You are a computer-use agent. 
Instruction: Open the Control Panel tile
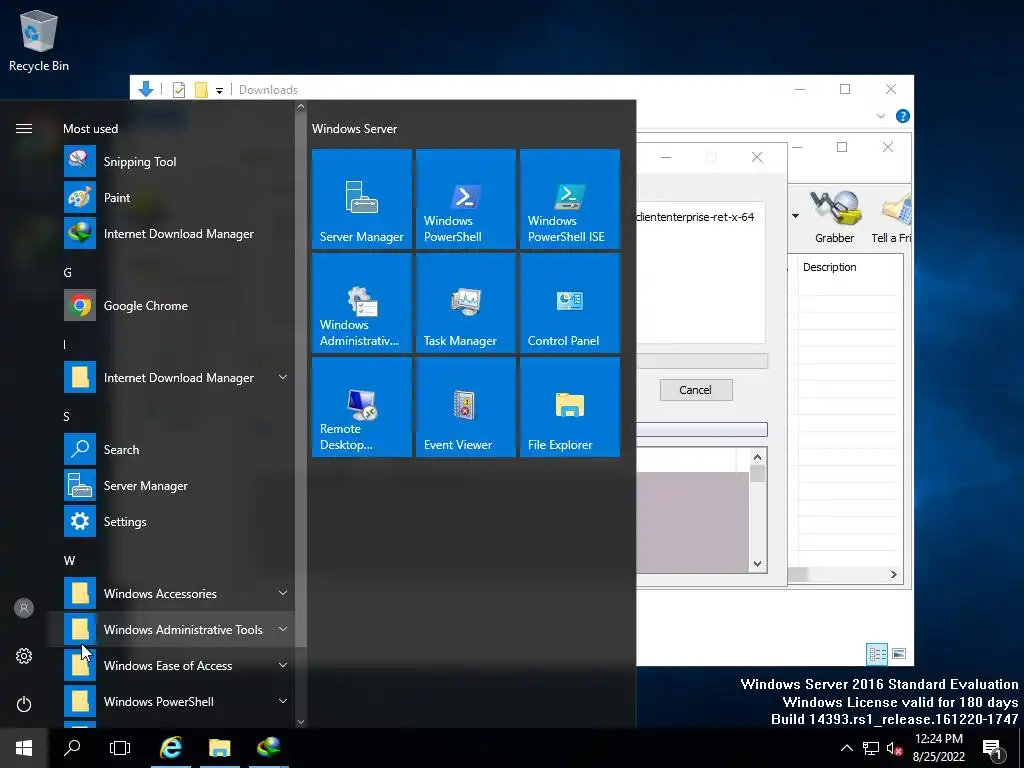pos(569,303)
